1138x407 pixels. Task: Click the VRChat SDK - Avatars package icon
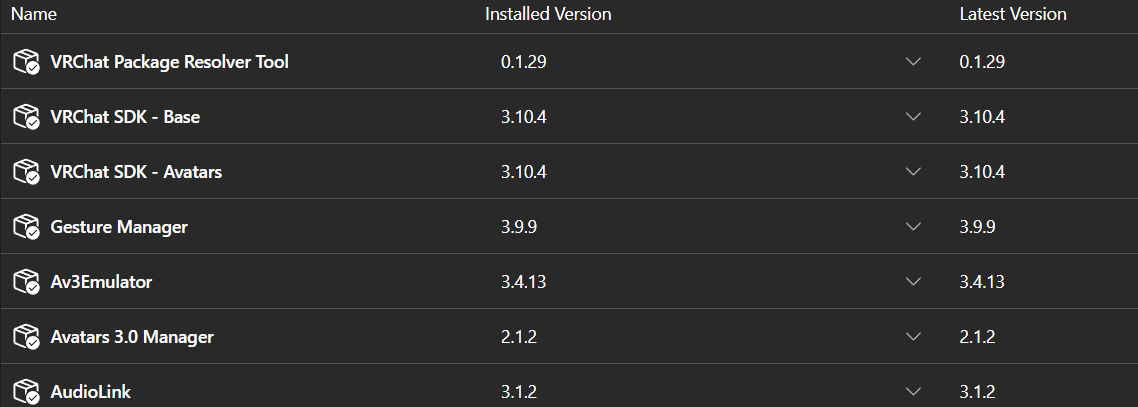tap(26, 172)
